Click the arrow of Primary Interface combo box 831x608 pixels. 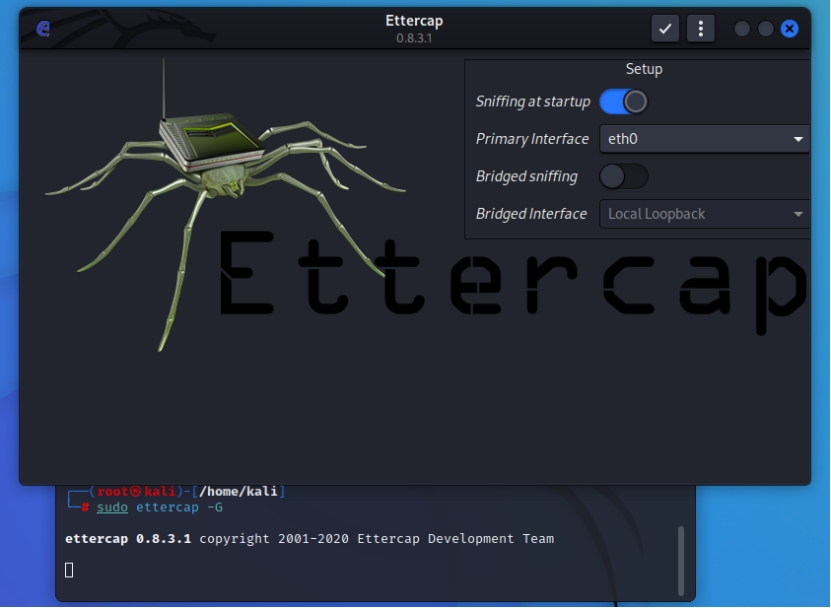tap(798, 139)
